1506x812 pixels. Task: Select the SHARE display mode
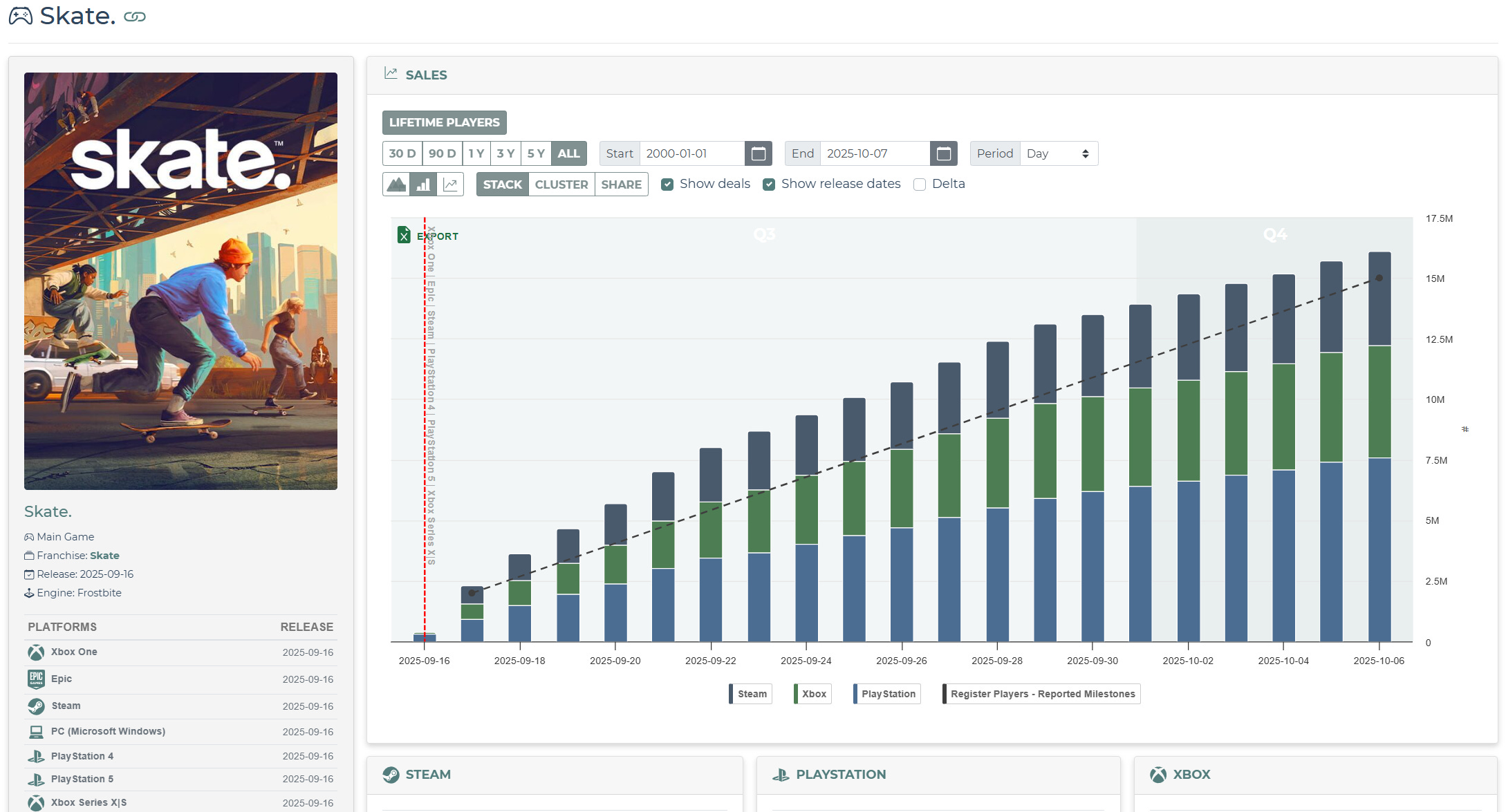coord(621,185)
